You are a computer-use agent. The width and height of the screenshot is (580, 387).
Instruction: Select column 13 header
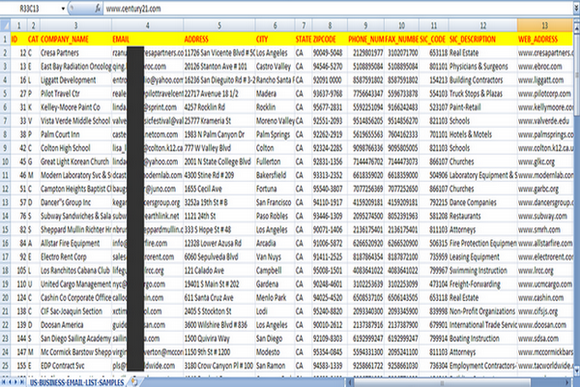coord(545,25)
